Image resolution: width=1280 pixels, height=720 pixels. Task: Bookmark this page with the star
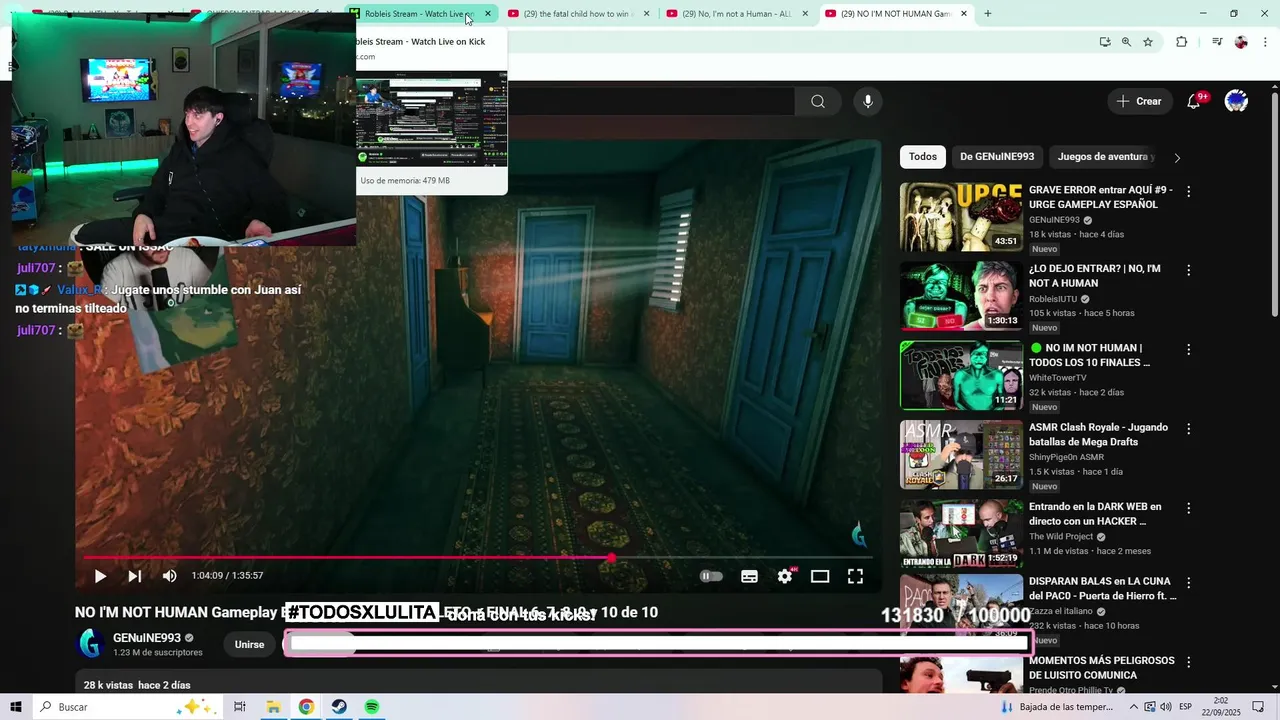(x=1148, y=42)
